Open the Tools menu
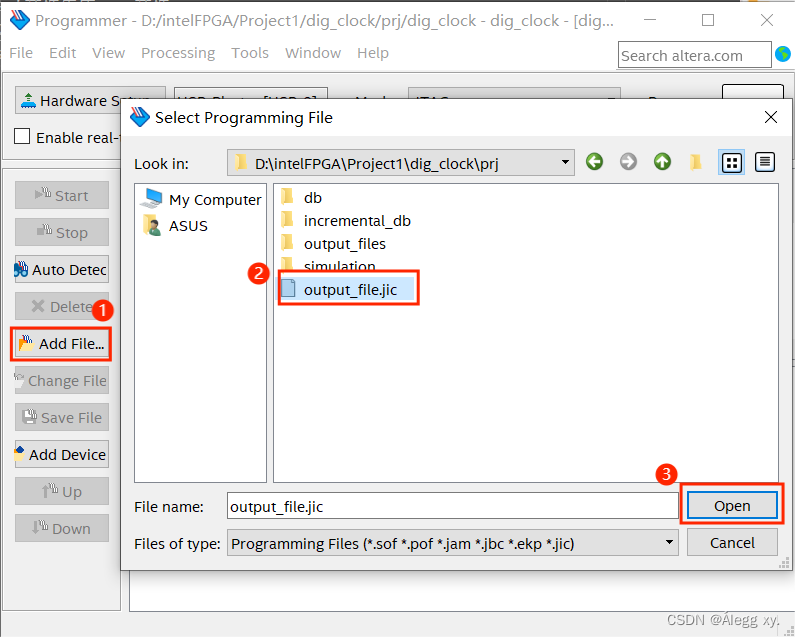The height and width of the screenshot is (637, 795). (x=250, y=53)
